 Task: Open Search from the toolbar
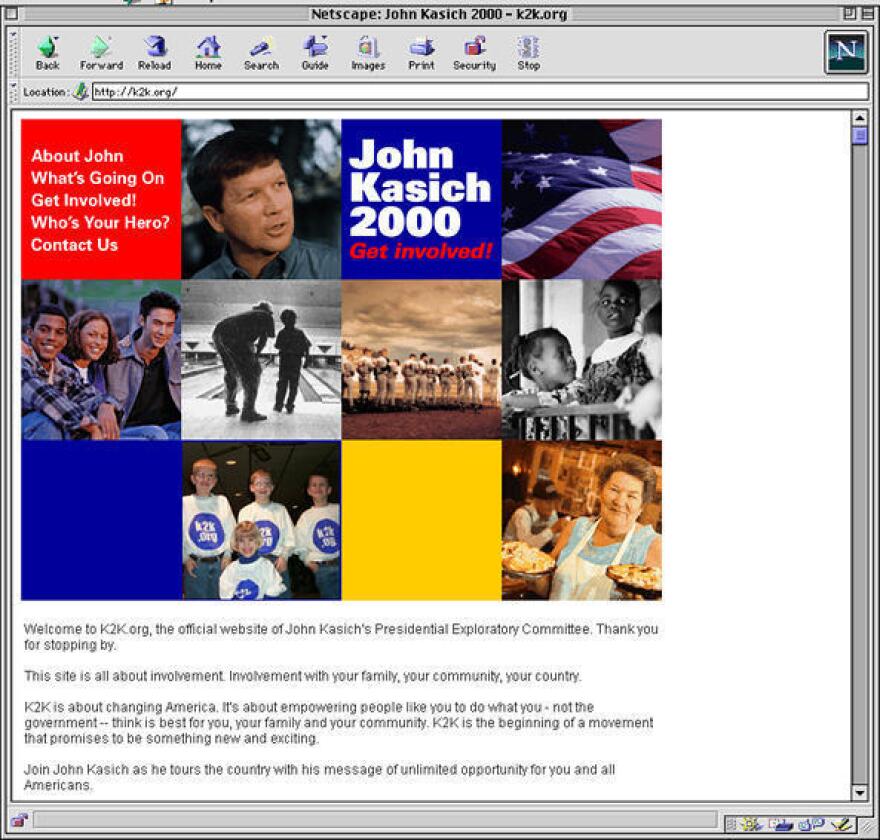click(x=261, y=52)
